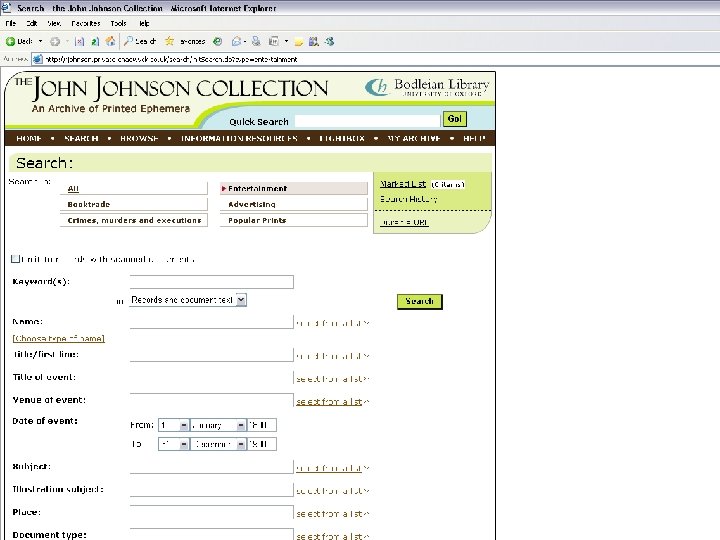Screen dimensions: 720x540
Task: Click the Edit page icon in toolbar
Action: coord(274,41)
